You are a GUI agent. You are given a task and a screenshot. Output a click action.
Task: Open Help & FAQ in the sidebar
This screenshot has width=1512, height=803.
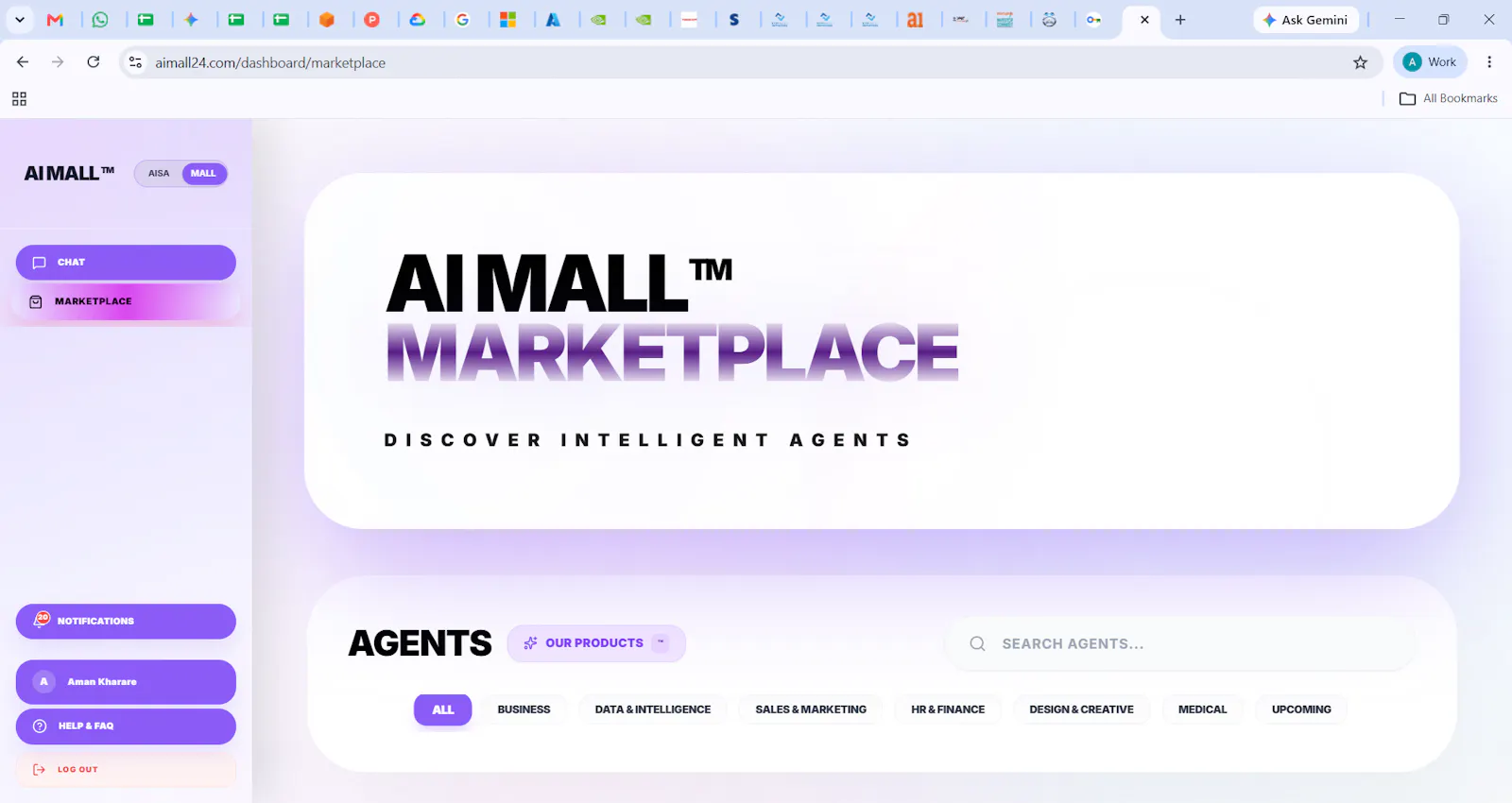coord(126,726)
